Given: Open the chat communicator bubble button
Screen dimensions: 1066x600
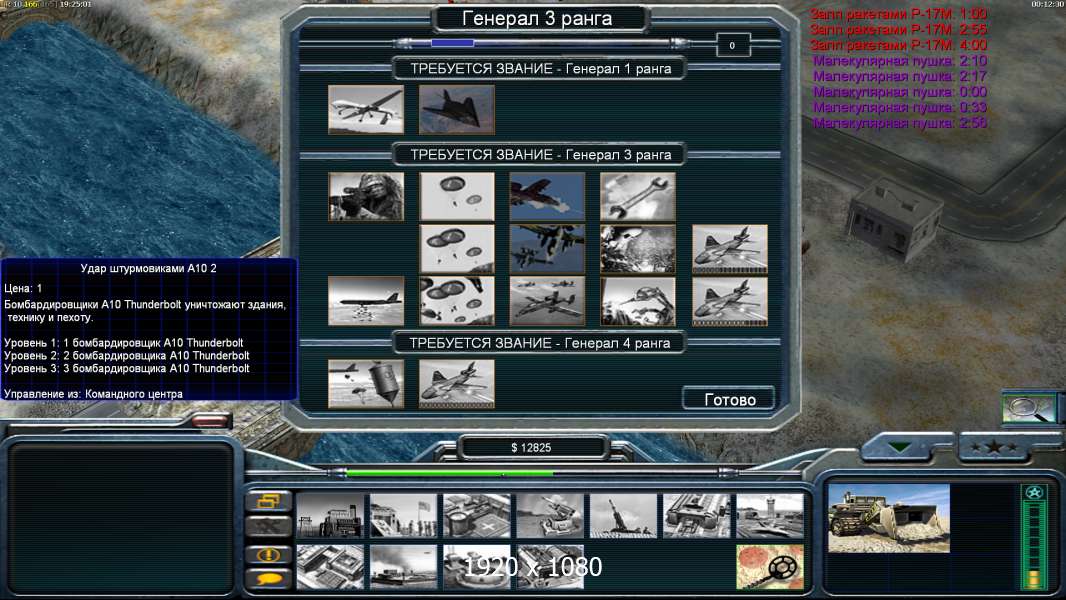Looking at the screenshot, I should (269, 579).
